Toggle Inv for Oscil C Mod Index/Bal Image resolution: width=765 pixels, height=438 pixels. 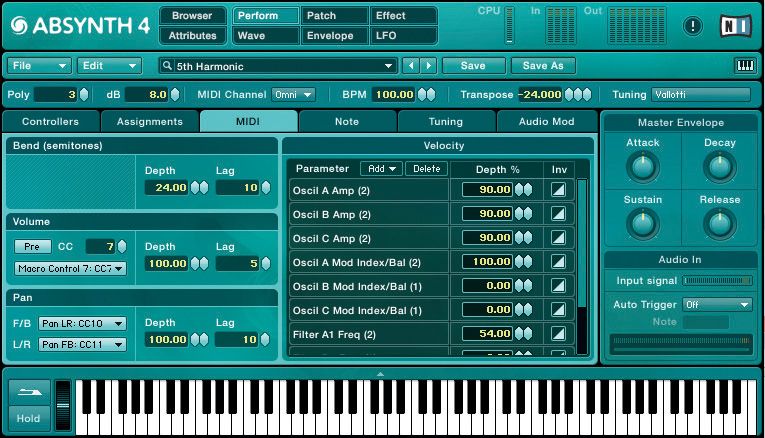[x=558, y=309]
